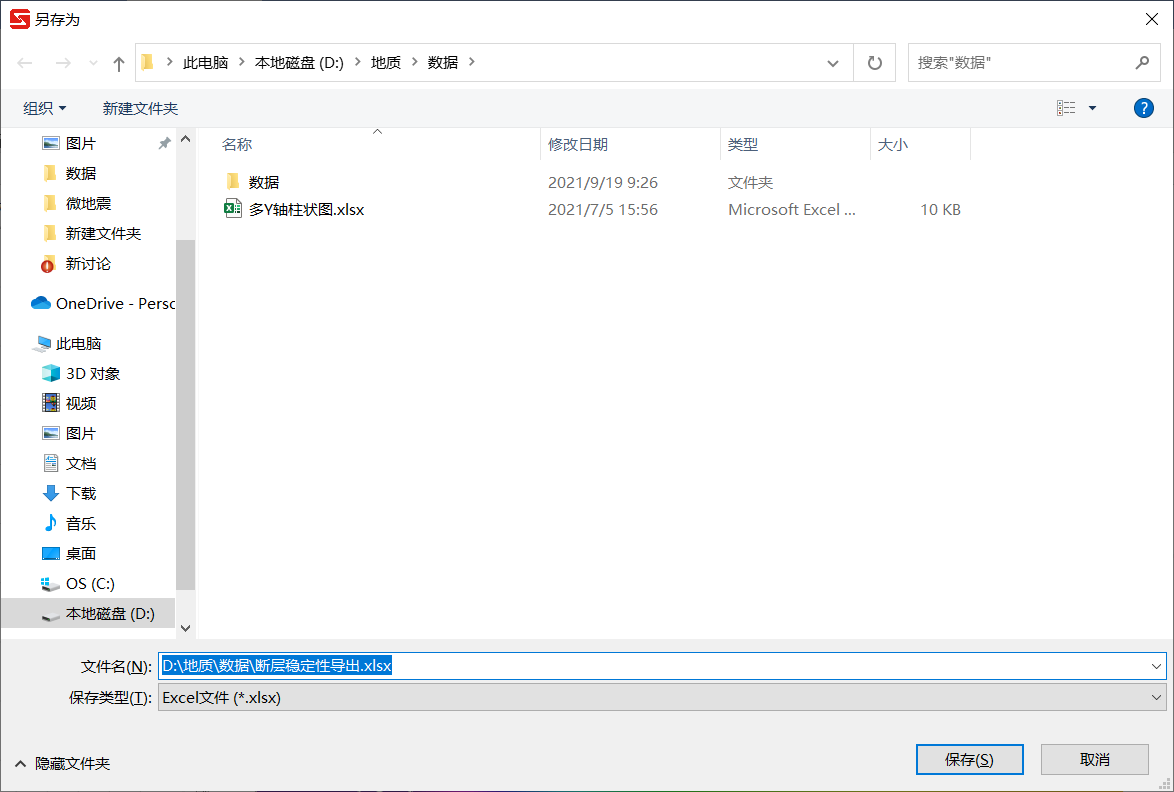Click 地质 in the address path
This screenshot has width=1174, height=792.
click(386, 63)
